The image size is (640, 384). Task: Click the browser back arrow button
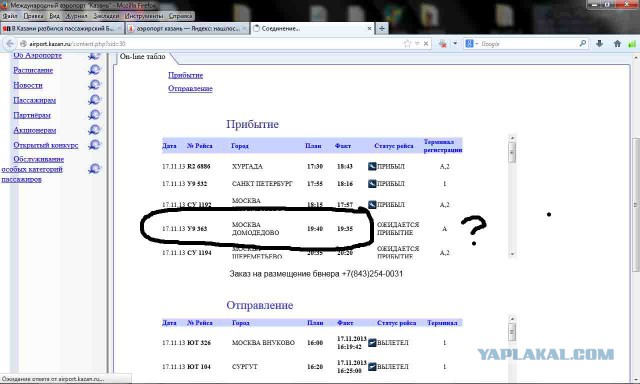[10, 44]
